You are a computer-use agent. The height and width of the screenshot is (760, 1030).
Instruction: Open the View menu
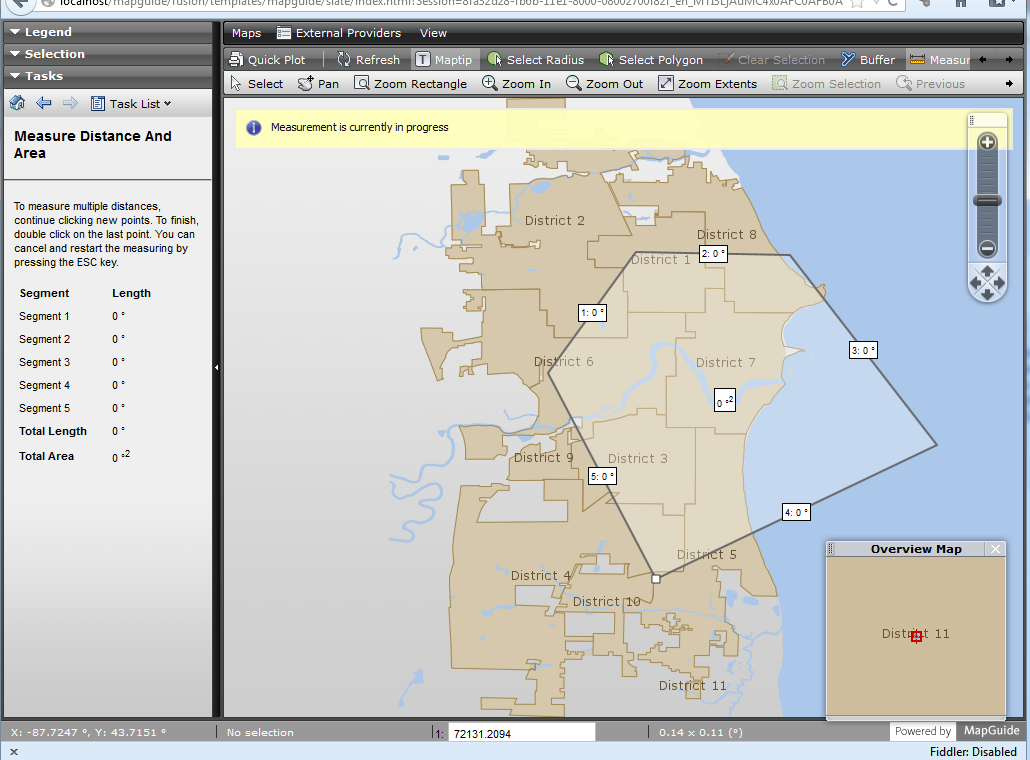(x=433, y=32)
